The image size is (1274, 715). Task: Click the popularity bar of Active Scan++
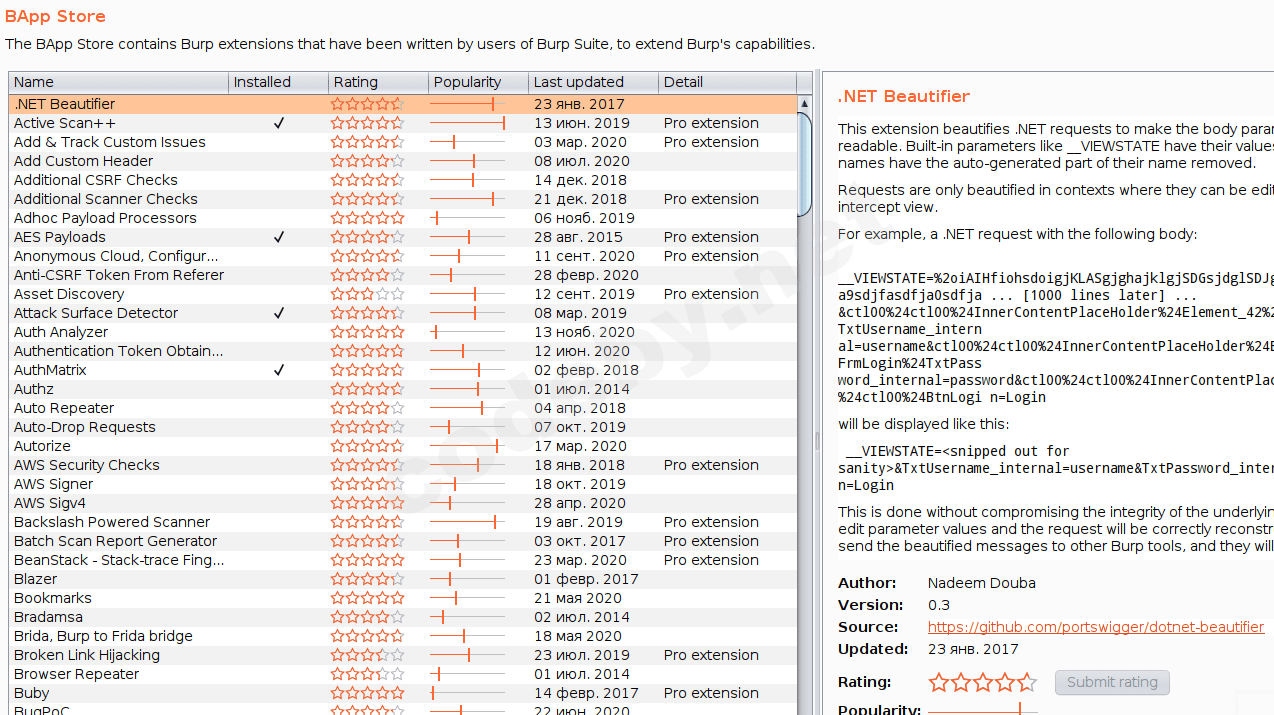pos(467,123)
